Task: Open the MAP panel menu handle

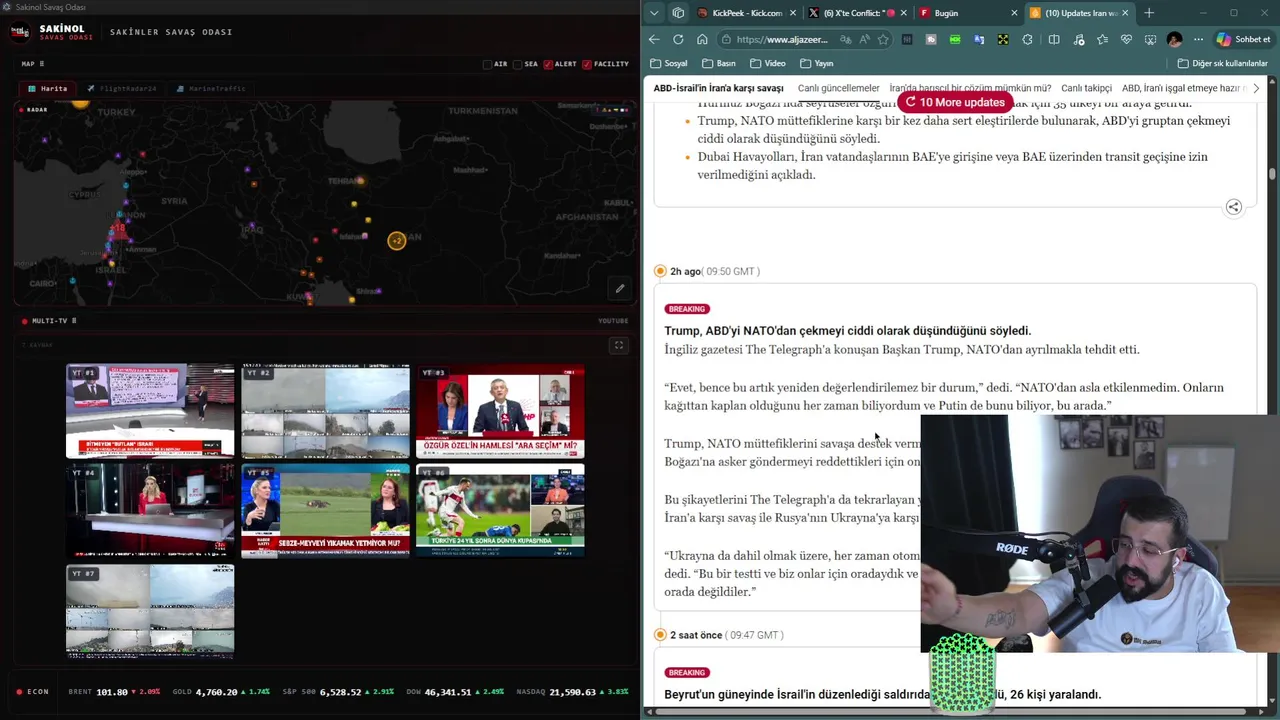Action: pyautogui.click(x=42, y=64)
